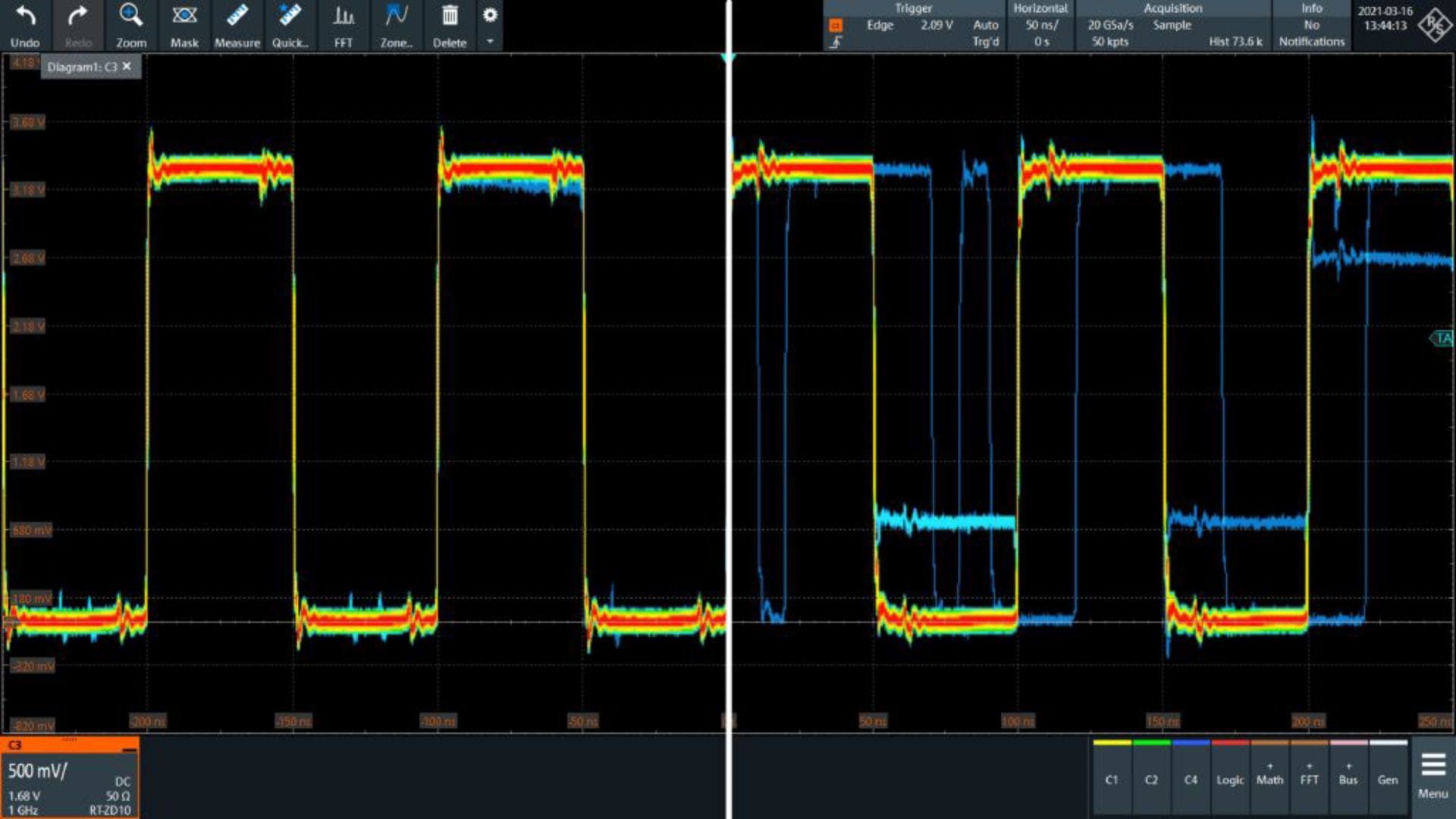Image resolution: width=1456 pixels, height=819 pixels.
Task: Open the Gen generator button
Action: [x=1388, y=778]
